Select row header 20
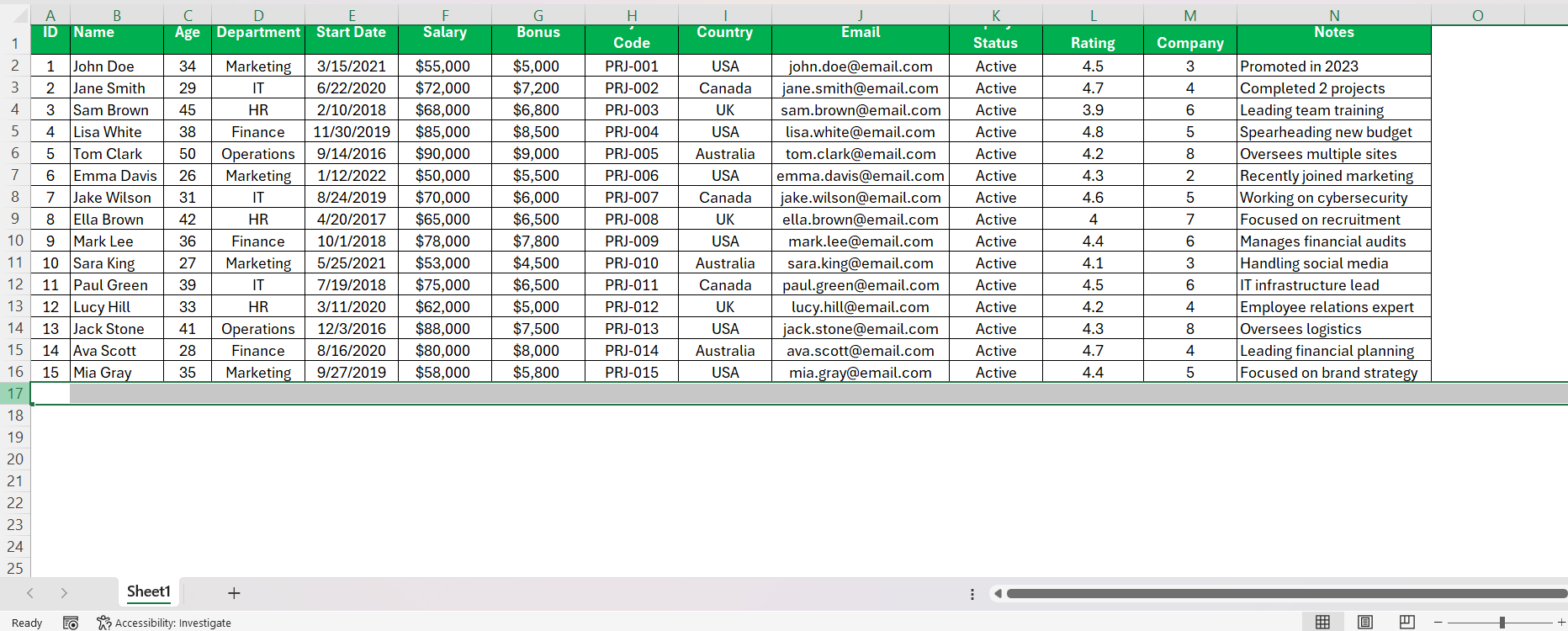1568x631 pixels. 15,459
